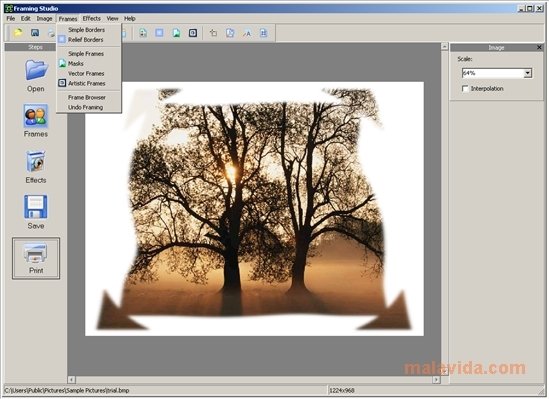Close the Image panel

(539, 47)
